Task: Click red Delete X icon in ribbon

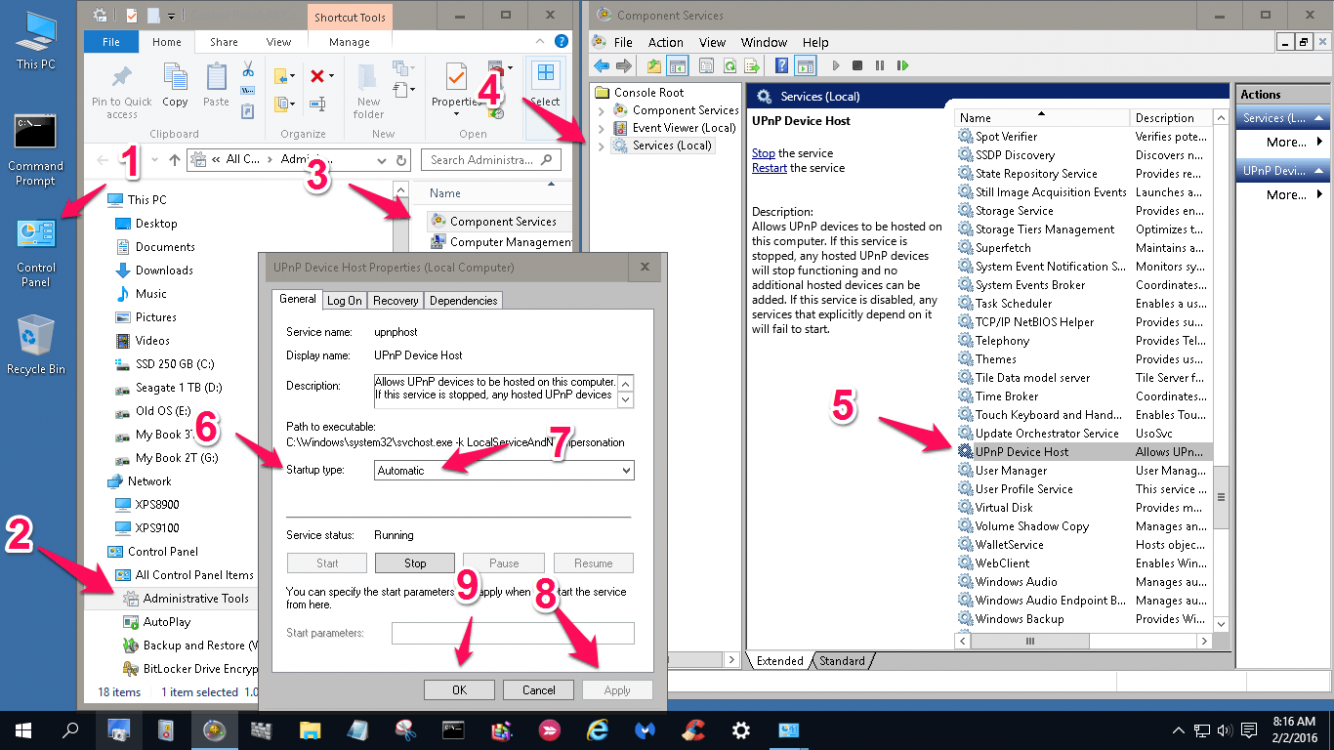Action: click(x=317, y=76)
